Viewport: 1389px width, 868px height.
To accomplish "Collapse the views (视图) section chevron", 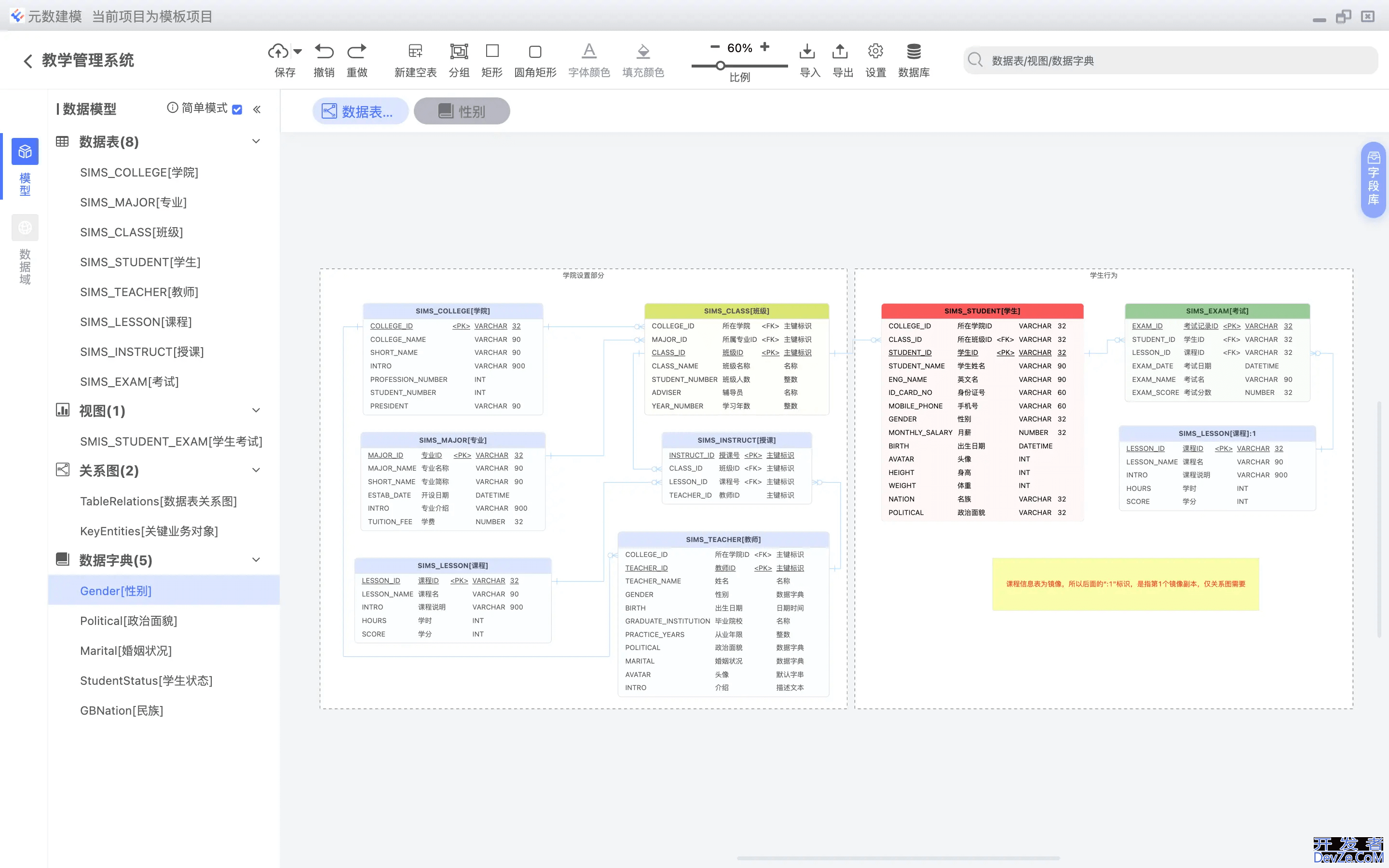I will (256, 410).
